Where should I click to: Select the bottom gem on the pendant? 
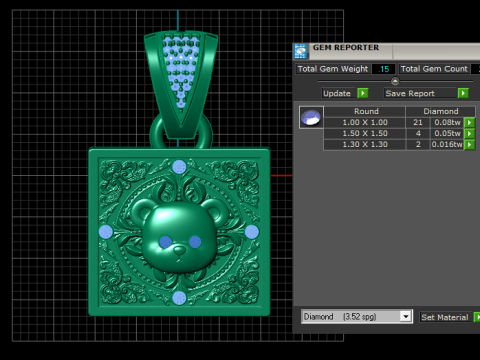click(x=179, y=298)
